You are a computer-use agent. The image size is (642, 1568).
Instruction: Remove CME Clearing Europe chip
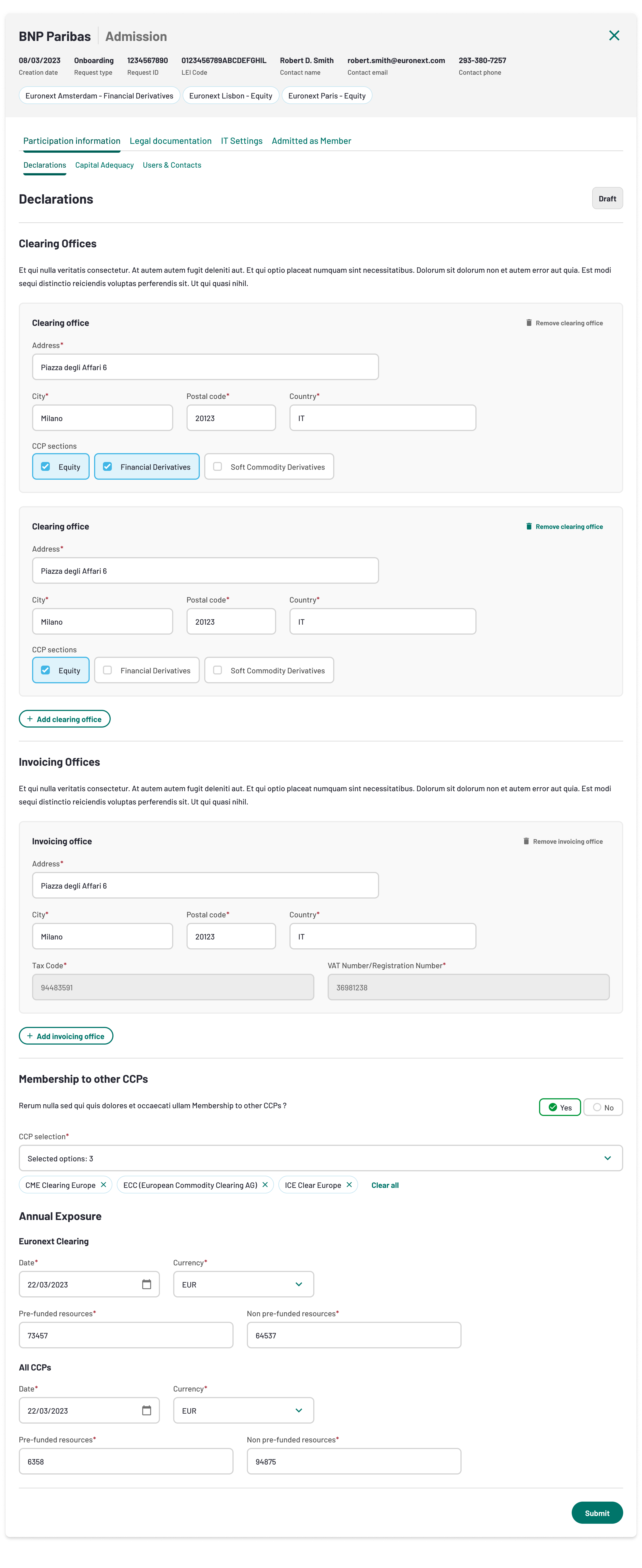tap(103, 1185)
